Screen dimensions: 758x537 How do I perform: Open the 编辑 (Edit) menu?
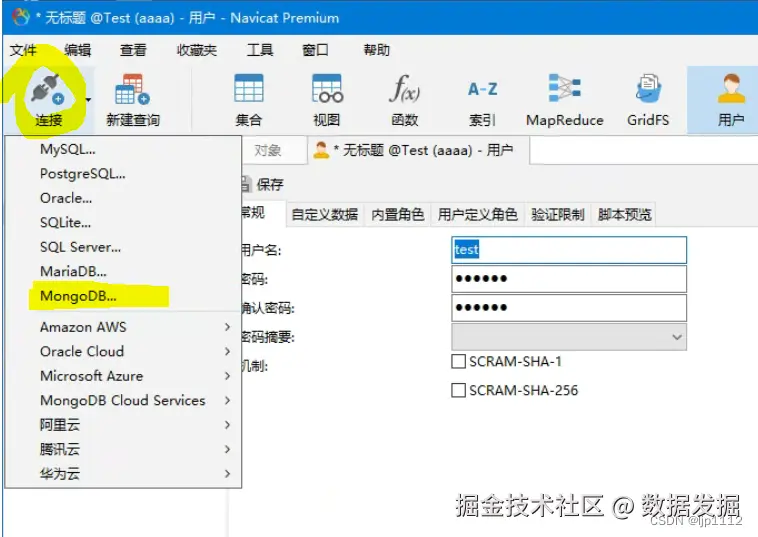(x=77, y=50)
